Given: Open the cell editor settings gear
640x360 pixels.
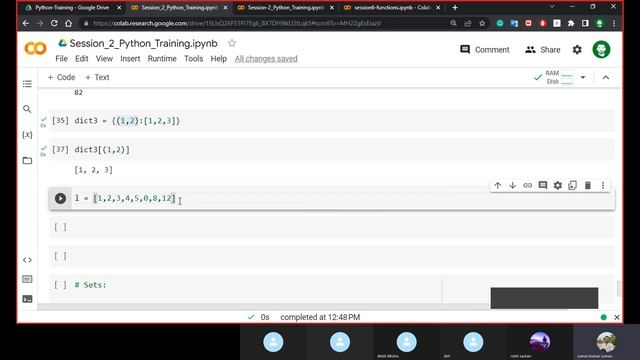Looking at the screenshot, I should 558,185.
